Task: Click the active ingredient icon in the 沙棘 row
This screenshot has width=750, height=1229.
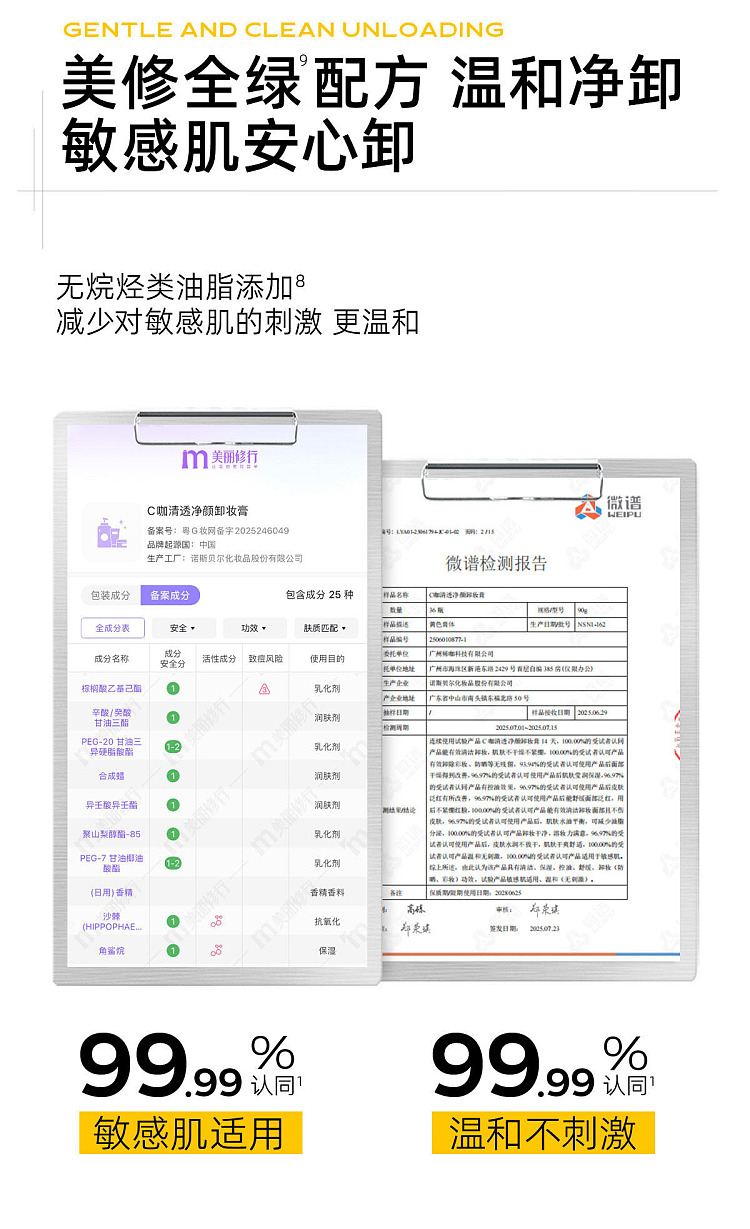Action: click(216, 921)
